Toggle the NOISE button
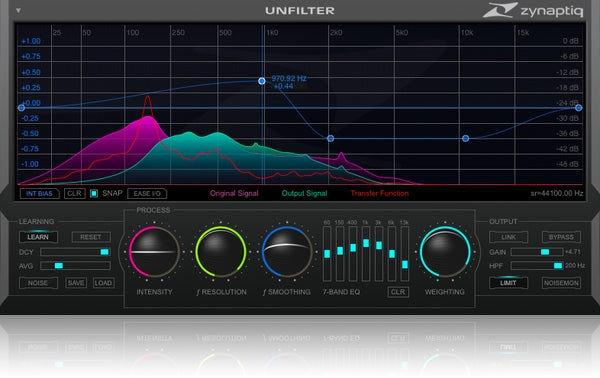This screenshot has width=600, height=378. [x=38, y=283]
